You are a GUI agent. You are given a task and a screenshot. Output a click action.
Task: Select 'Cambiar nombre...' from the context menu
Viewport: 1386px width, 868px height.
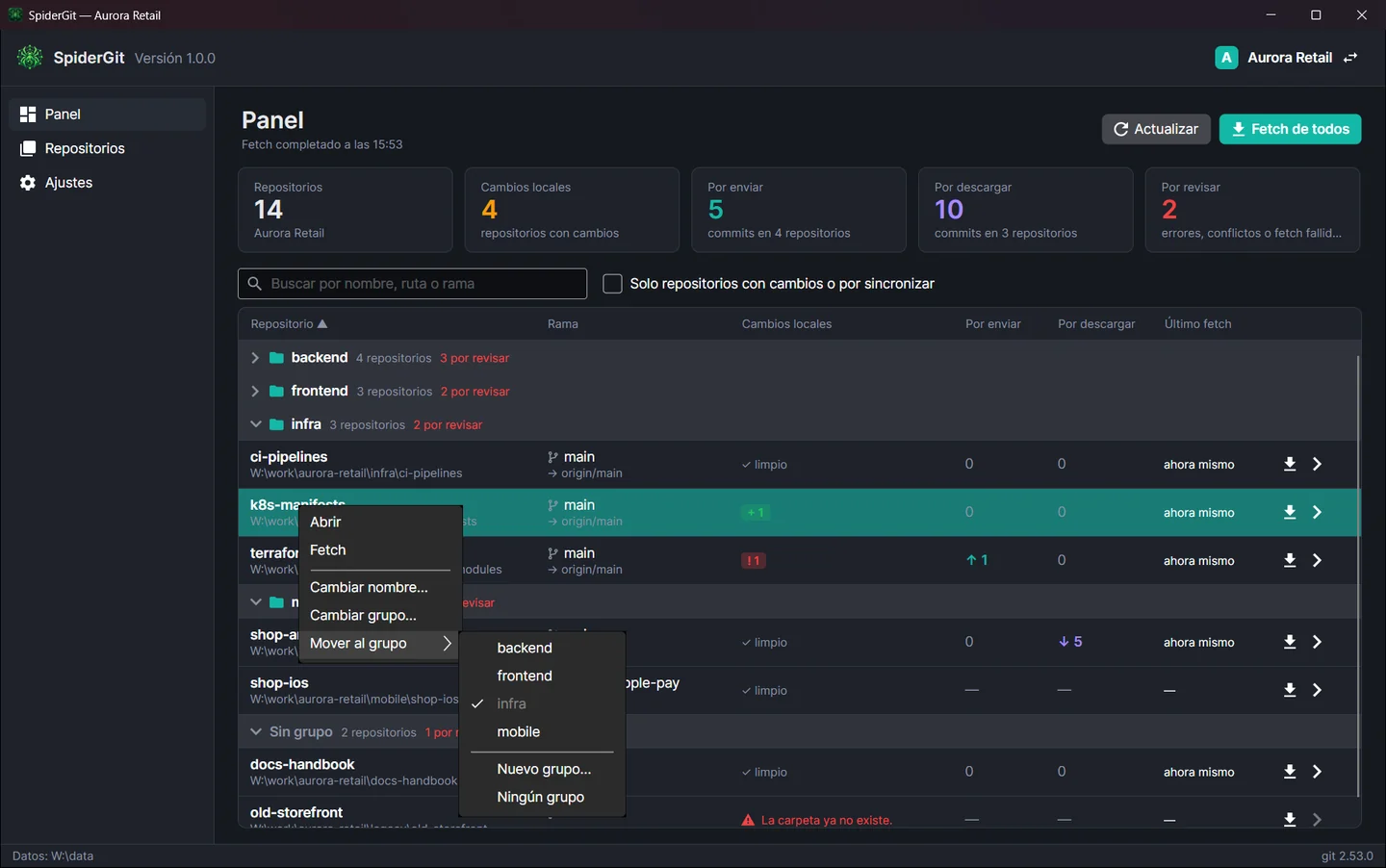(380, 587)
